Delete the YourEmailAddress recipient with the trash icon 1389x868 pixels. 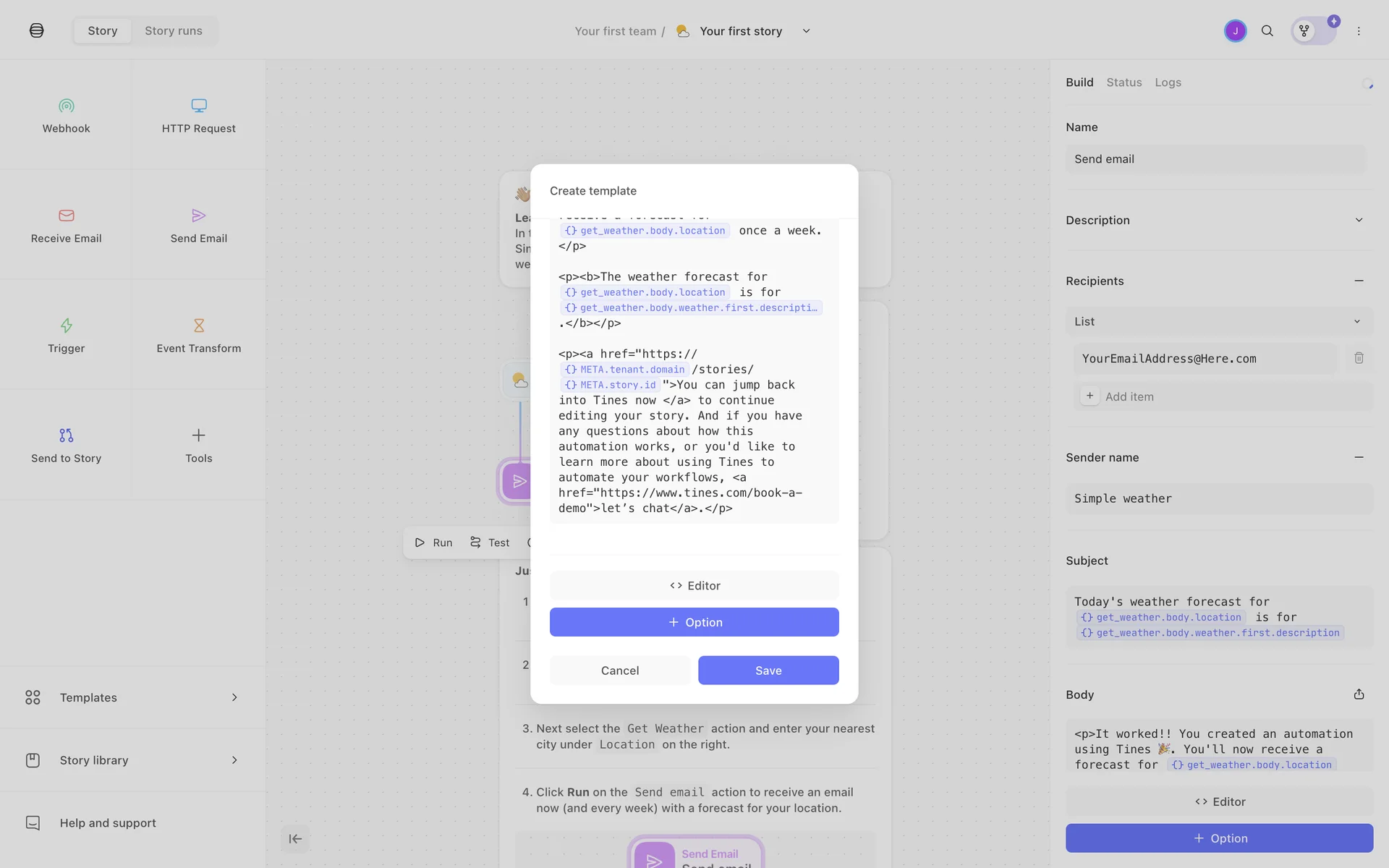(1359, 358)
